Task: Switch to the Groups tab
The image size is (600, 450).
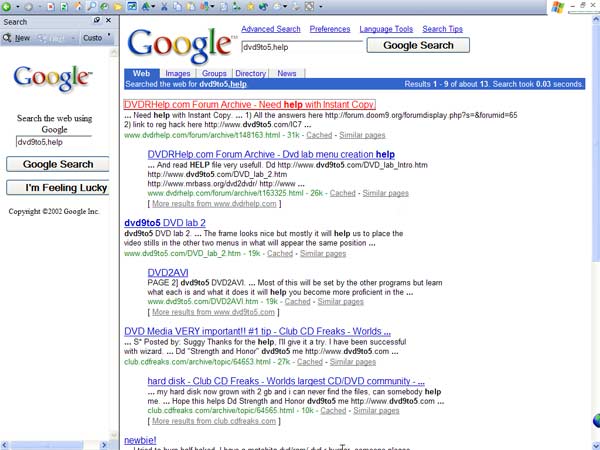Action: [214, 73]
